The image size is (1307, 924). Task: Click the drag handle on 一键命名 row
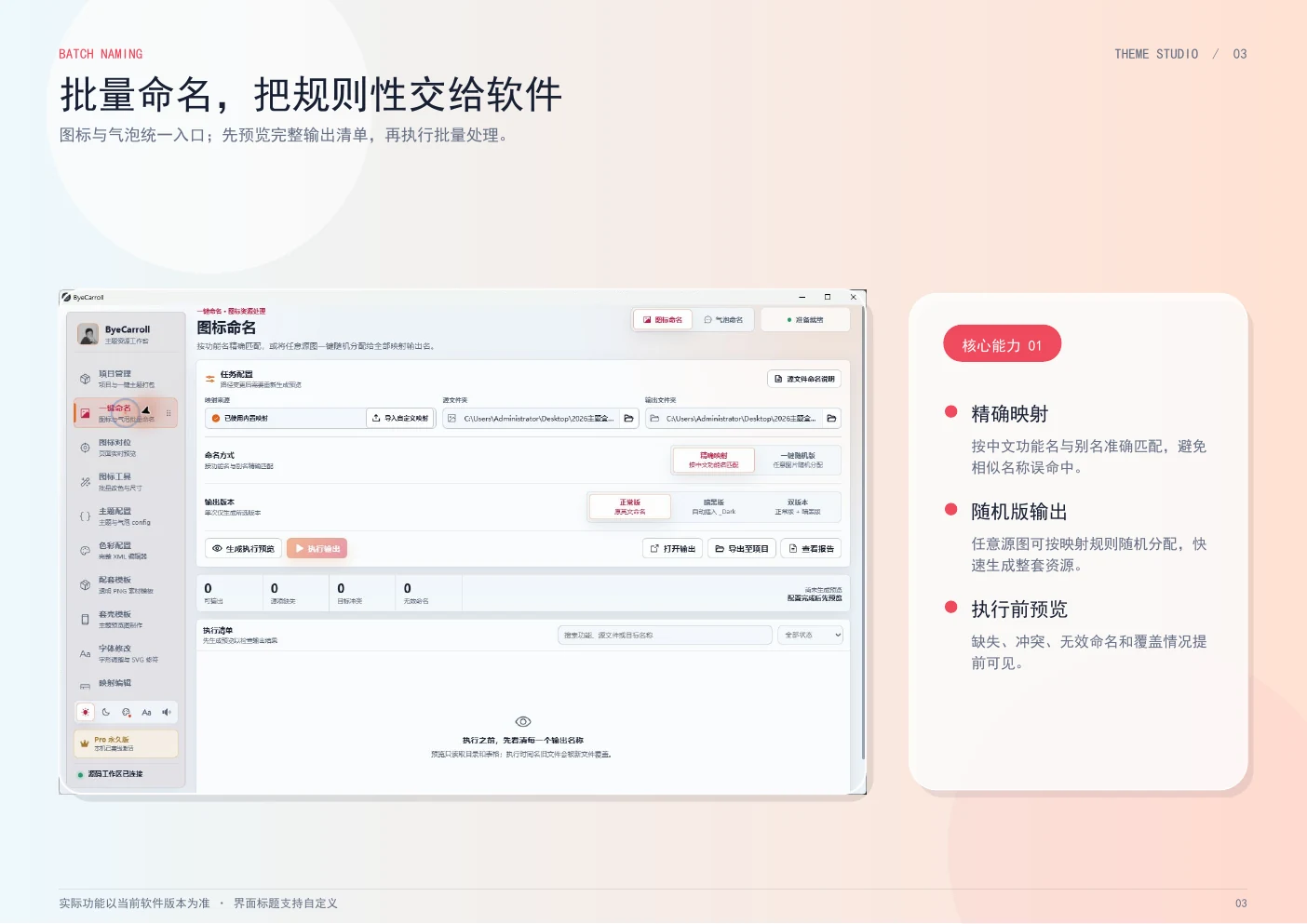click(x=168, y=413)
